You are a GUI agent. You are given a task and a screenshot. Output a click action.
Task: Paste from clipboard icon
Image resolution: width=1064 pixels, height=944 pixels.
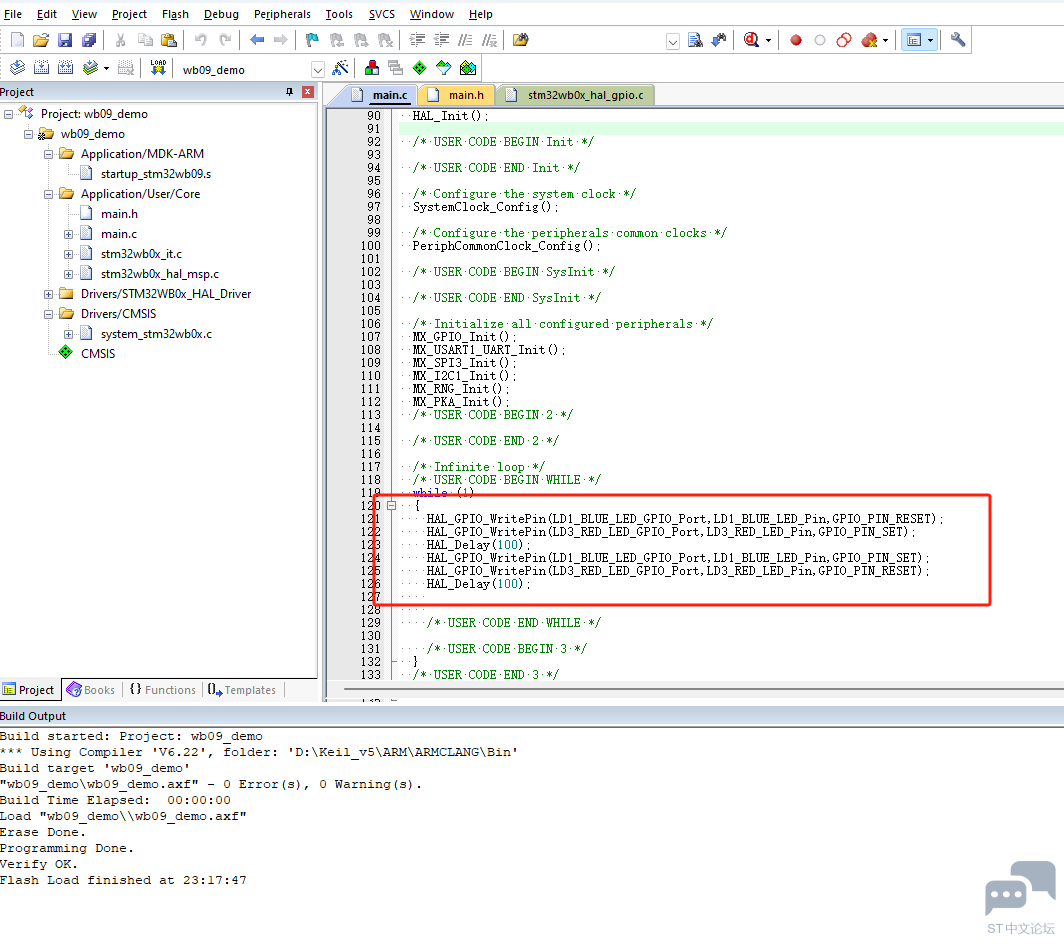point(170,40)
